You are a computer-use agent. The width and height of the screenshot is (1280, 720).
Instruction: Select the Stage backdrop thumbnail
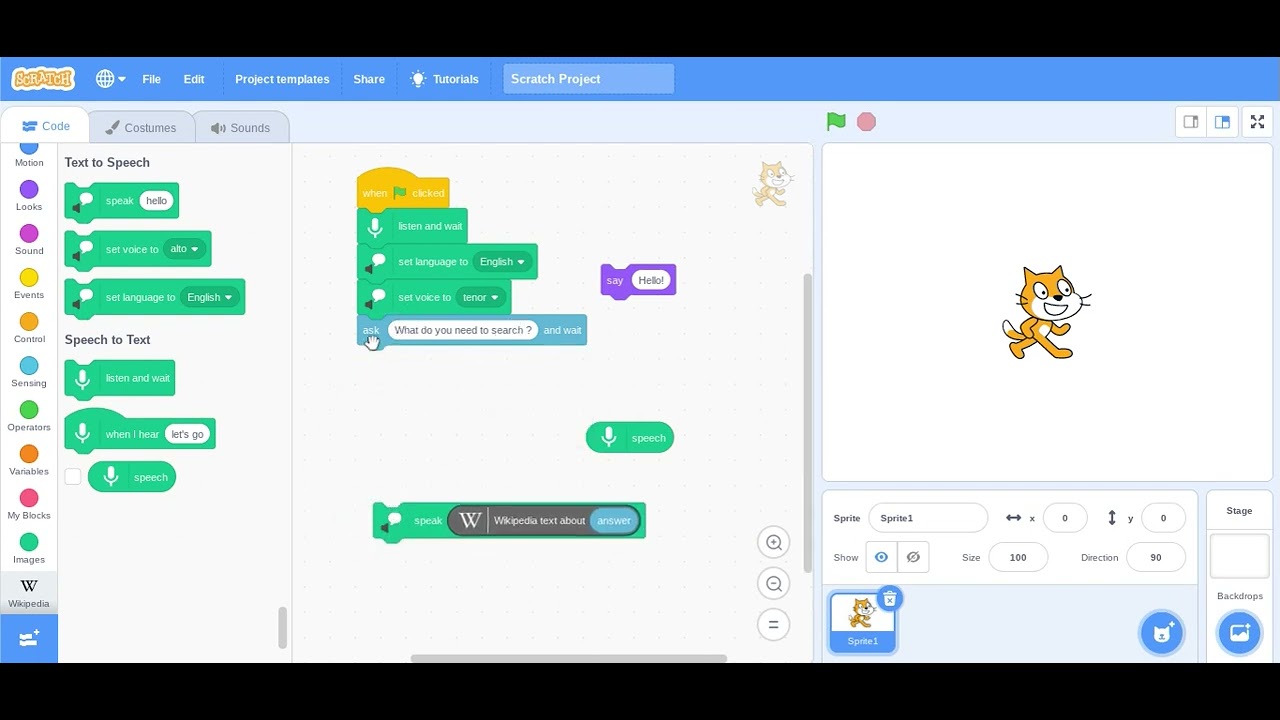click(x=1239, y=556)
